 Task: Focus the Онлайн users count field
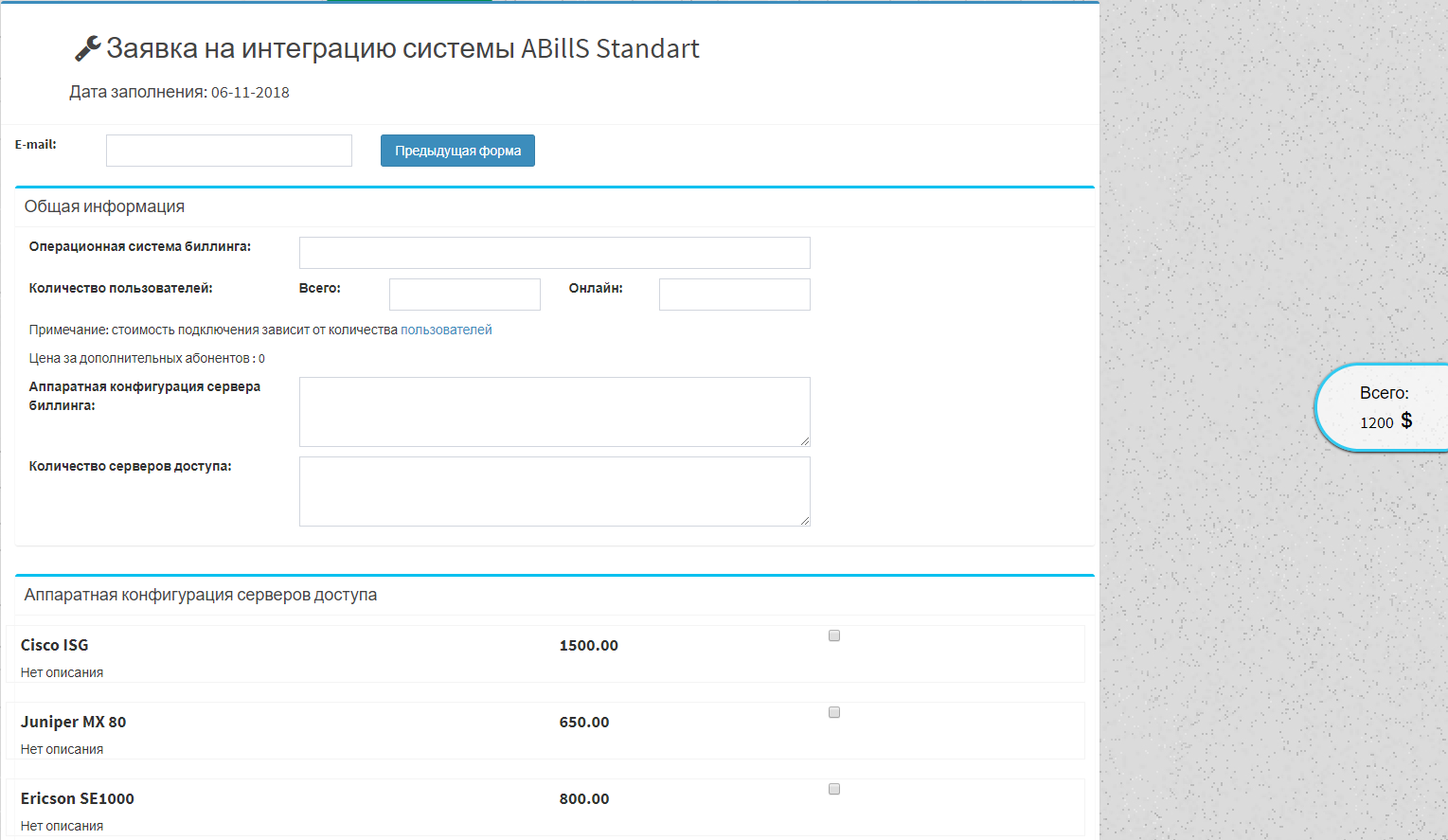coord(735,295)
